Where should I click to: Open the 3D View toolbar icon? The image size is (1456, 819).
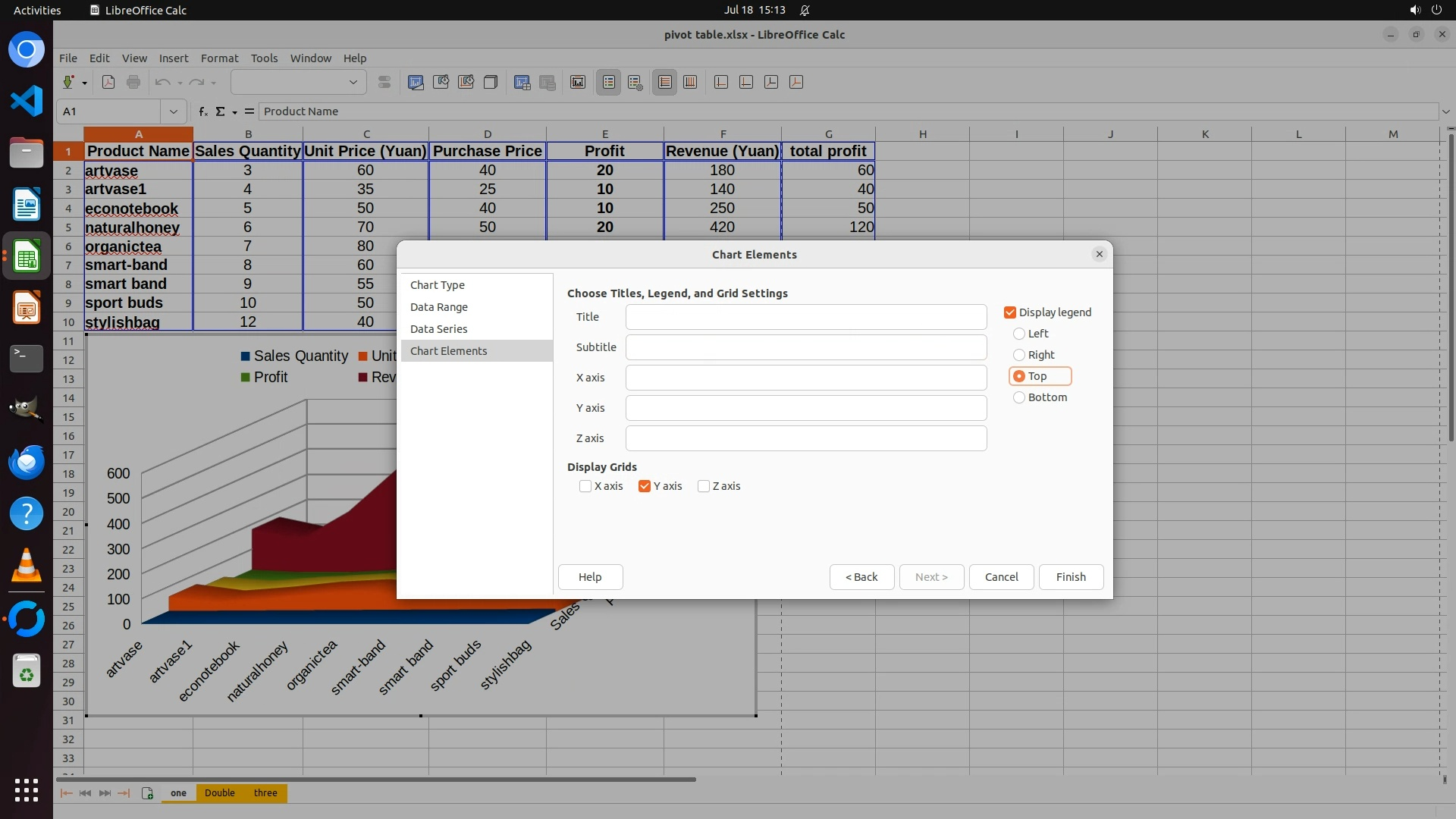click(491, 82)
